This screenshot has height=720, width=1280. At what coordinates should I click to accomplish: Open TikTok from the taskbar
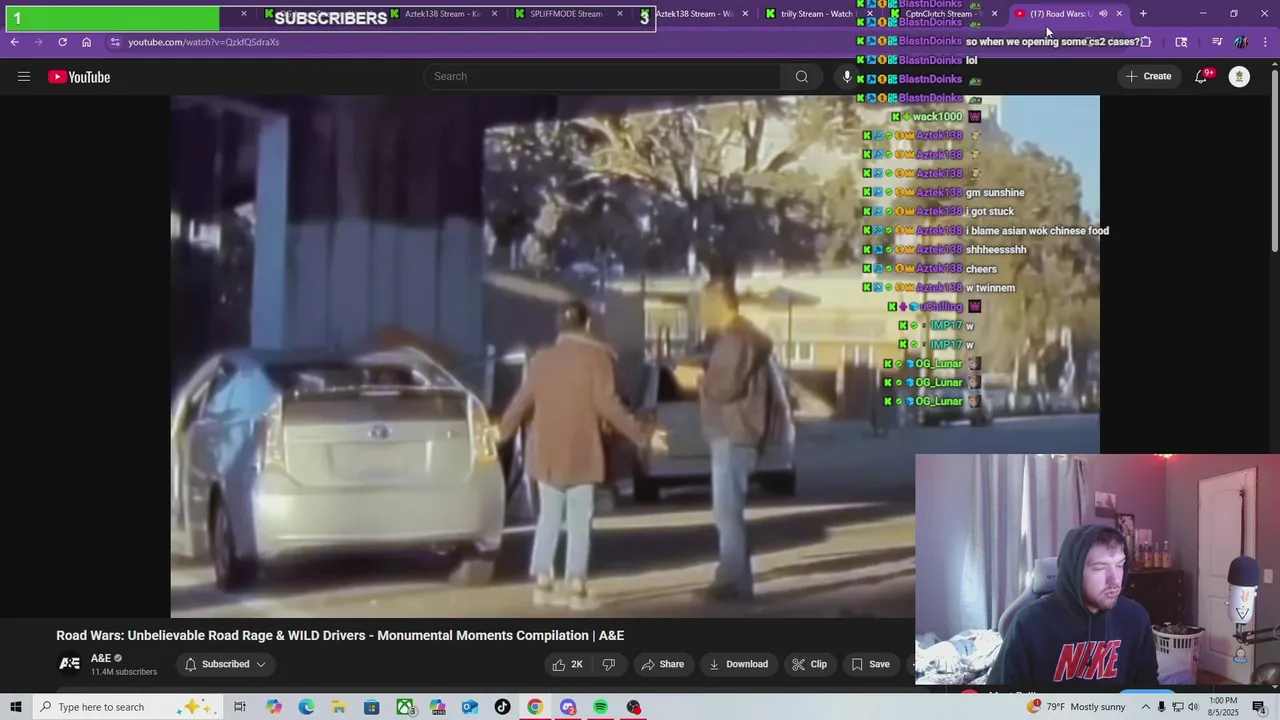click(502, 707)
